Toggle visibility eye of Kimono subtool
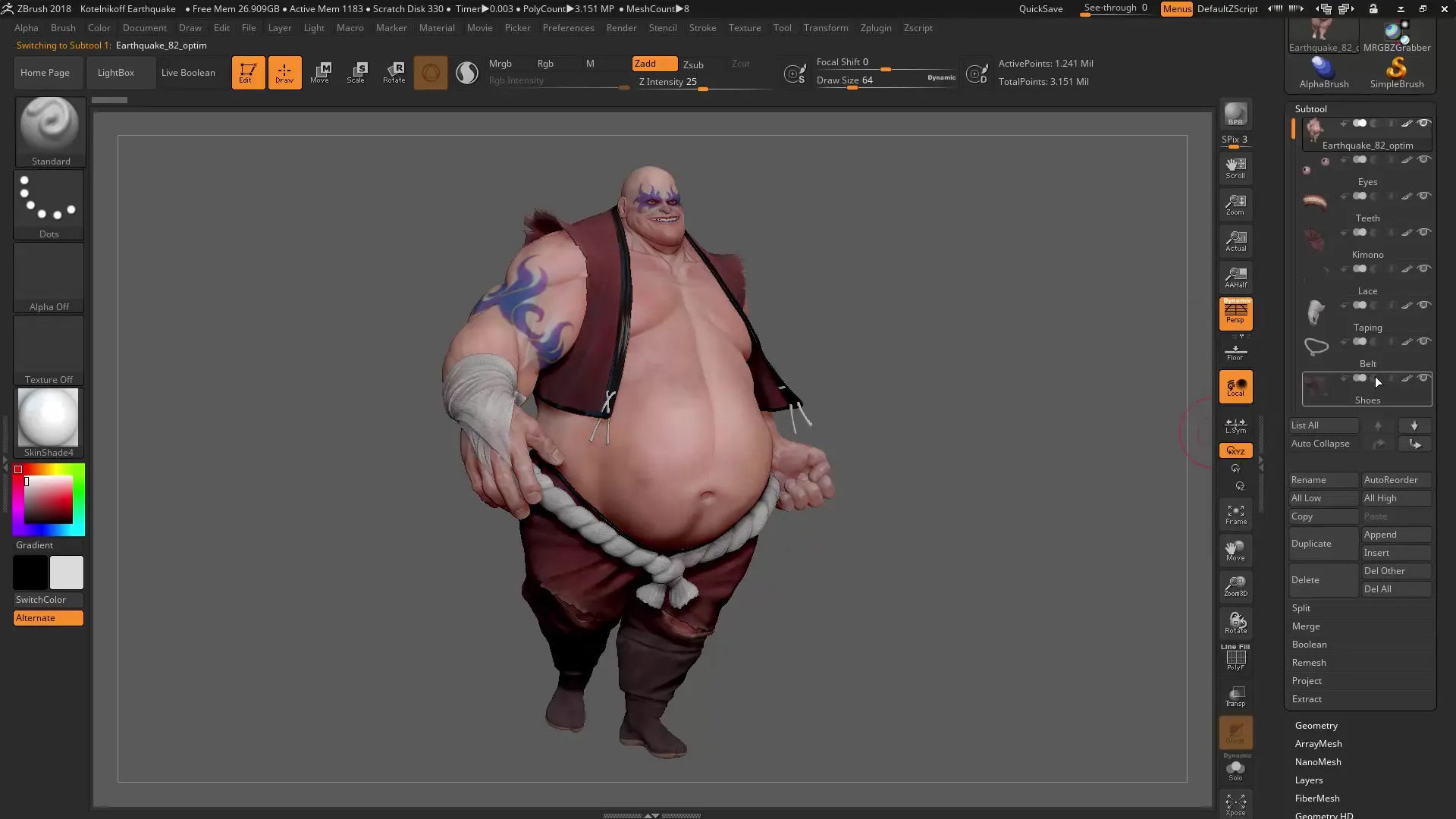The width and height of the screenshot is (1456, 819). [x=1424, y=233]
